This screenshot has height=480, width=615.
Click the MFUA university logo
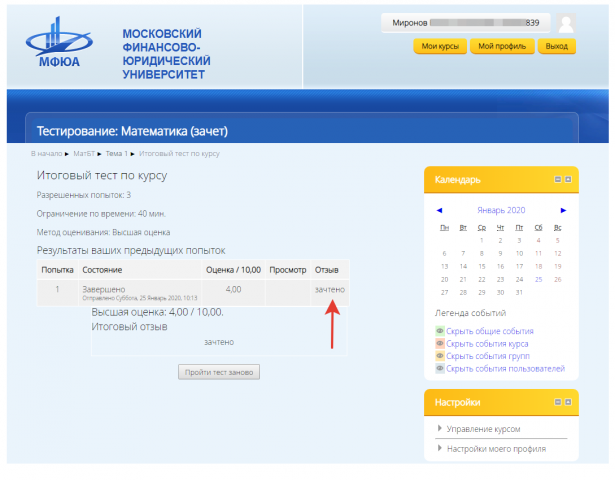[59, 42]
